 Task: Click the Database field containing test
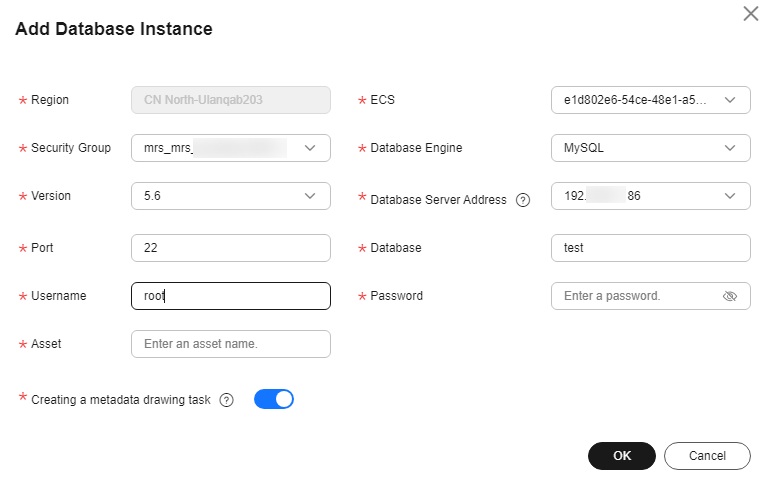click(x=650, y=248)
